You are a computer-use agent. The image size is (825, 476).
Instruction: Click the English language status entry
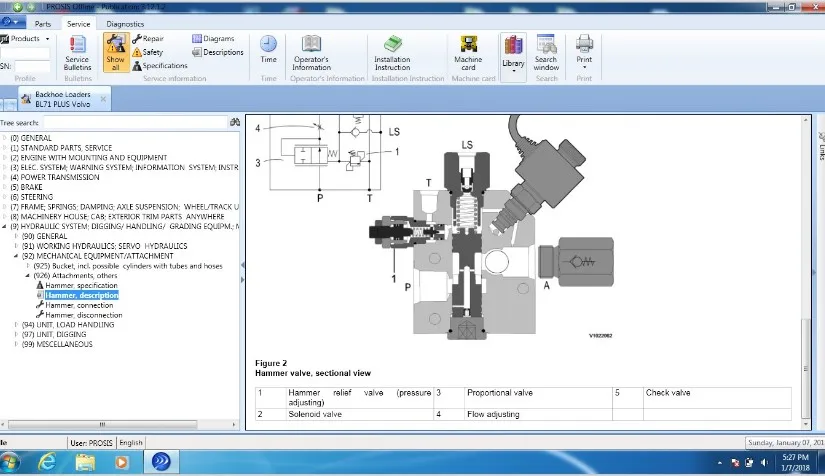coord(130,442)
